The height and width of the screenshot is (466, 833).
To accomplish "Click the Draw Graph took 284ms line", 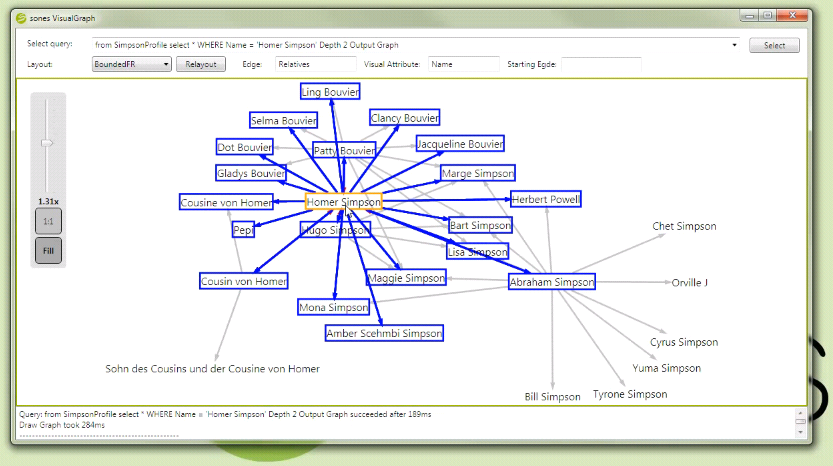I will point(62,425).
